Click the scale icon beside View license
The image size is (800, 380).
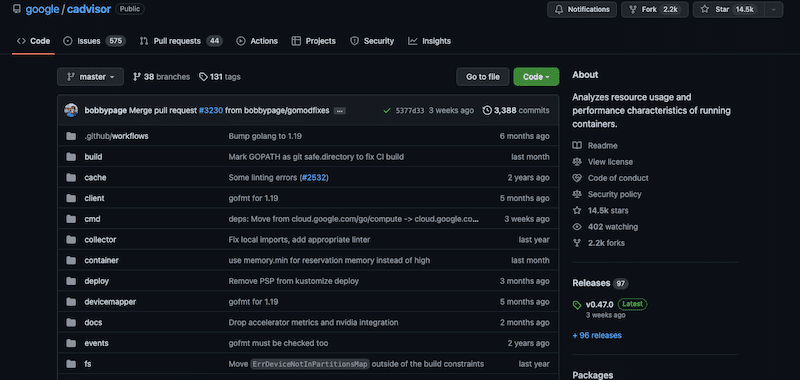[x=577, y=162]
